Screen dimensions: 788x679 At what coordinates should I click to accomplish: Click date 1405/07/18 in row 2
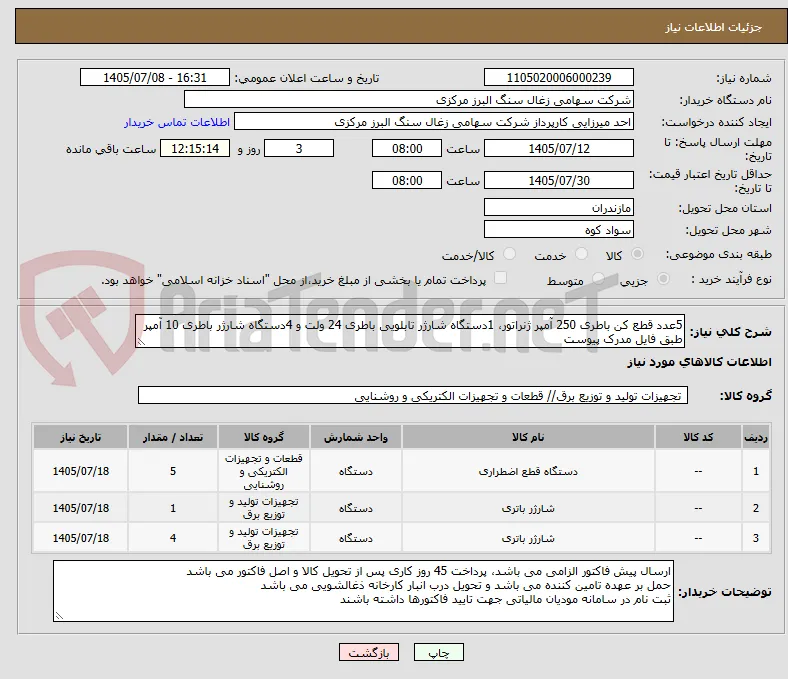(x=80, y=508)
